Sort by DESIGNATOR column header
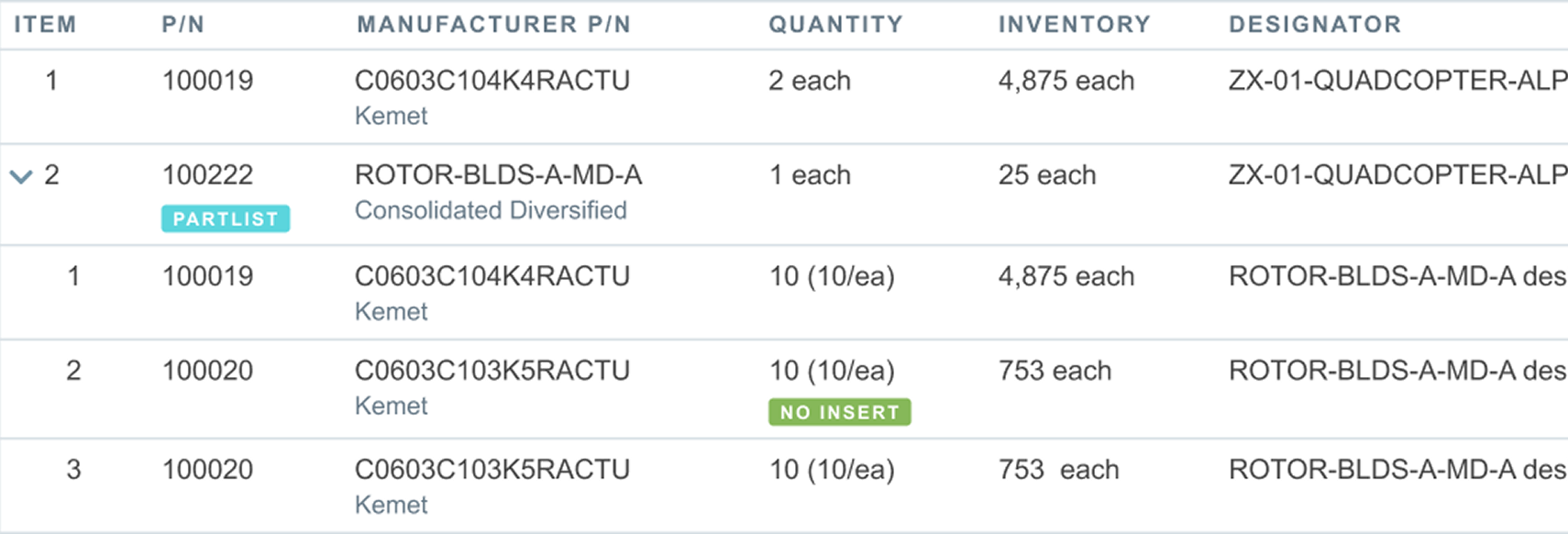This screenshot has width=1568, height=534. point(1315,24)
